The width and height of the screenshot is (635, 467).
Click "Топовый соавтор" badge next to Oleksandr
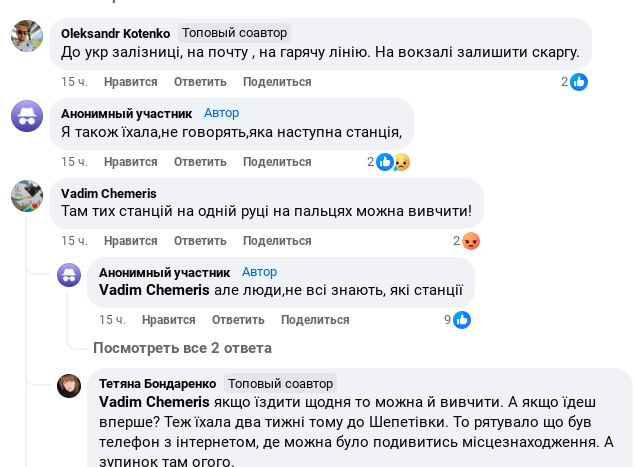(x=233, y=33)
